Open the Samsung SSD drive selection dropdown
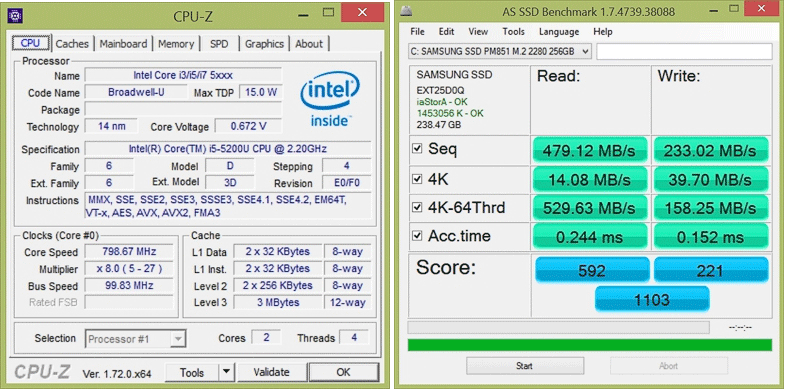 pos(500,51)
